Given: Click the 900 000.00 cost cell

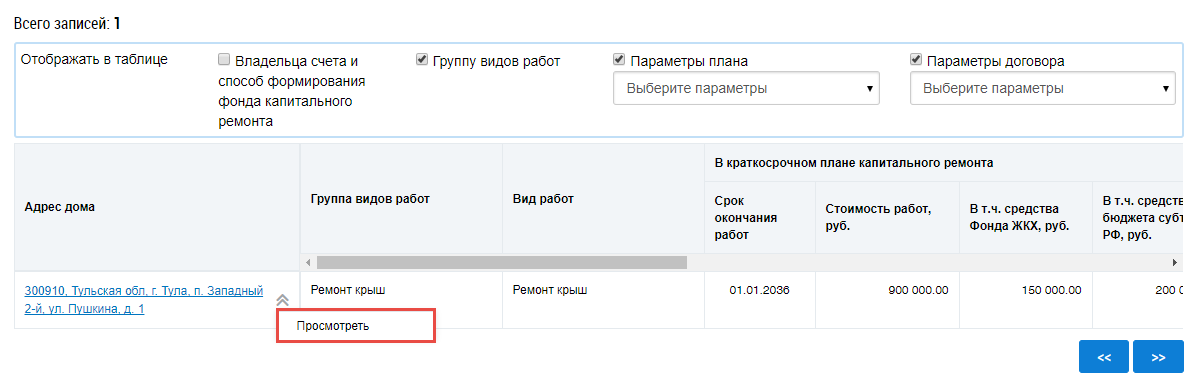Looking at the screenshot, I should pos(888,300).
